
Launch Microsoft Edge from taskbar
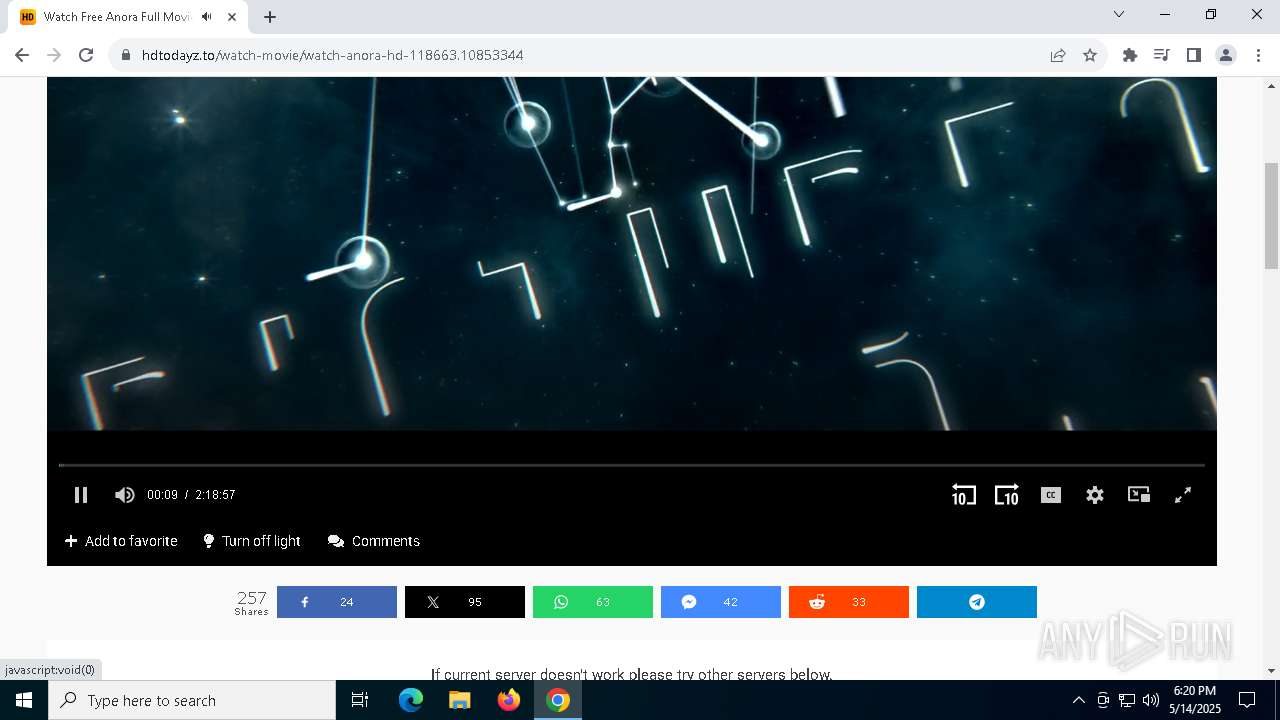coord(411,700)
